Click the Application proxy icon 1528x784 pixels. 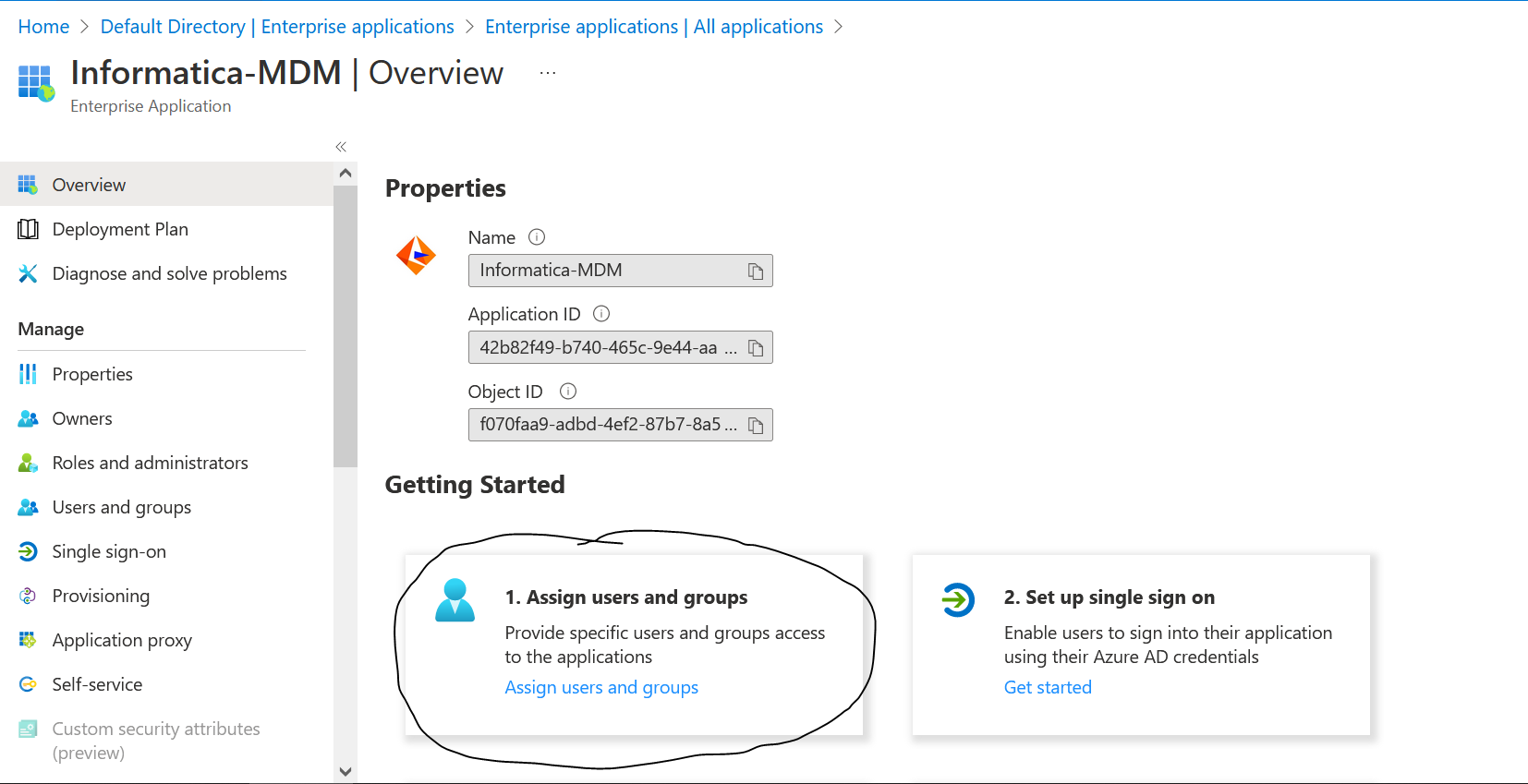(x=28, y=640)
